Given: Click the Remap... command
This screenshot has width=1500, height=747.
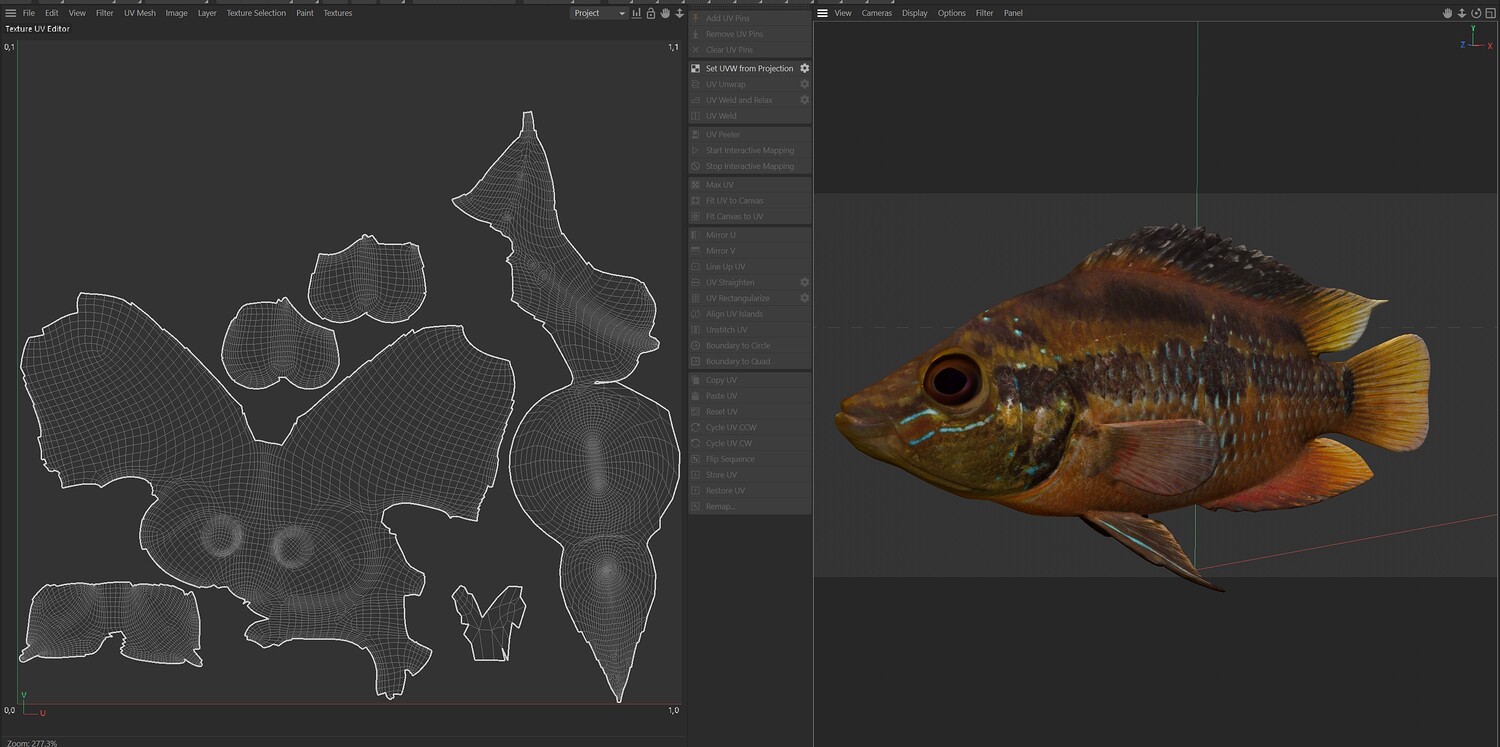Looking at the screenshot, I should (x=750, y=506).
